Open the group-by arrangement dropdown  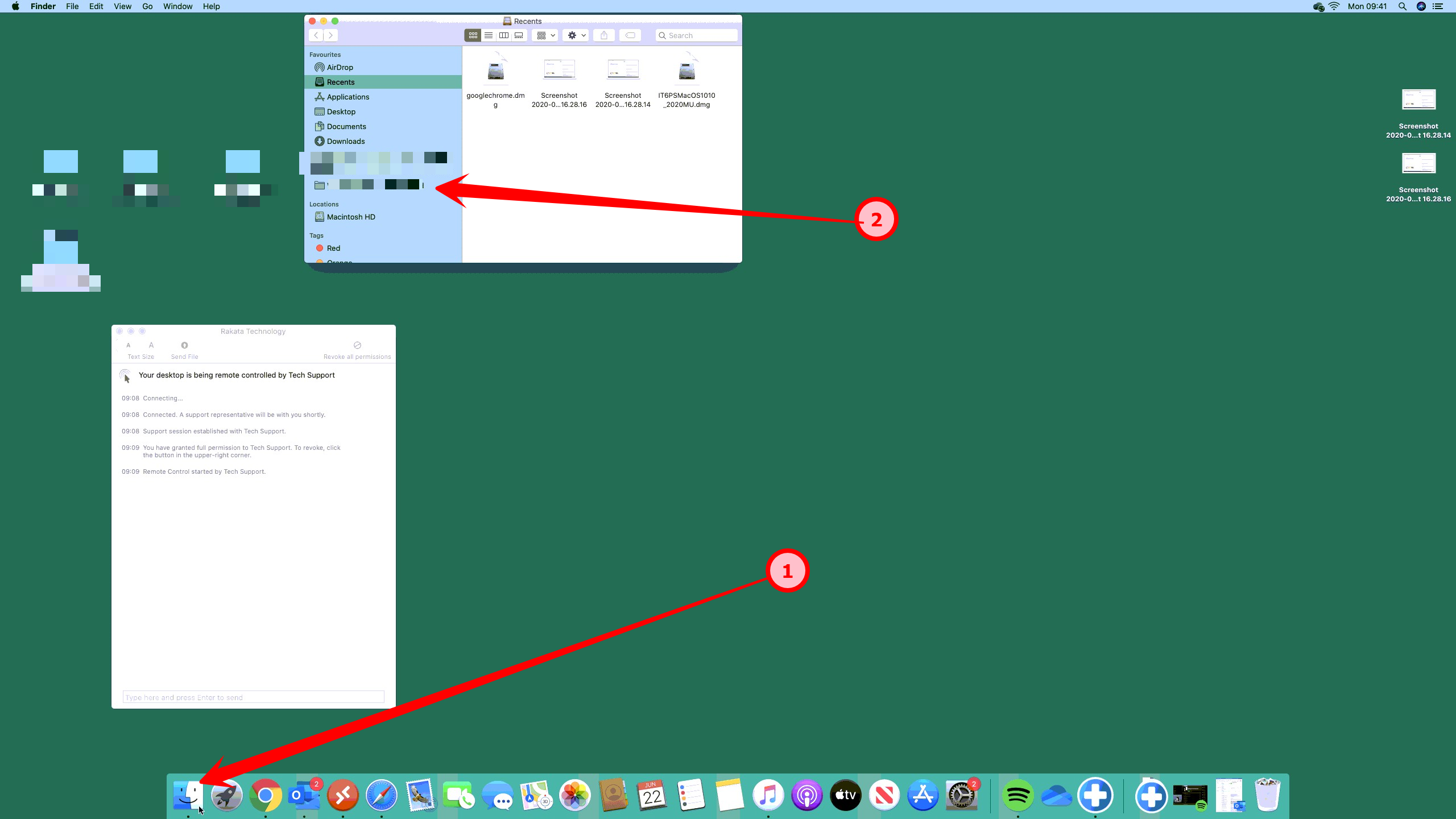(x=545, y=35)
